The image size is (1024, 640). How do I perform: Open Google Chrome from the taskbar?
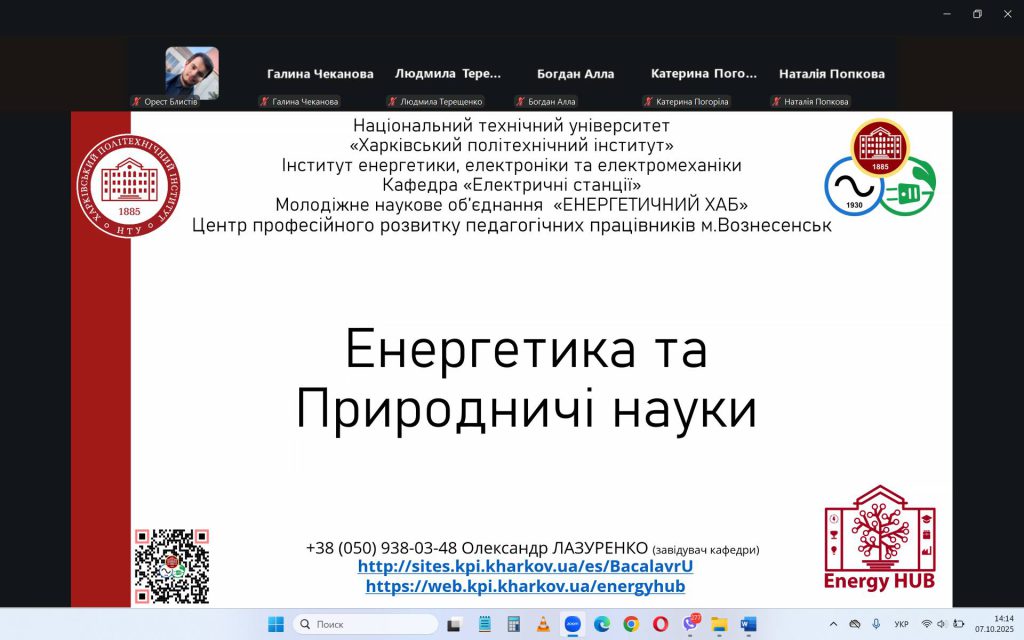click(x=631, y=624)
